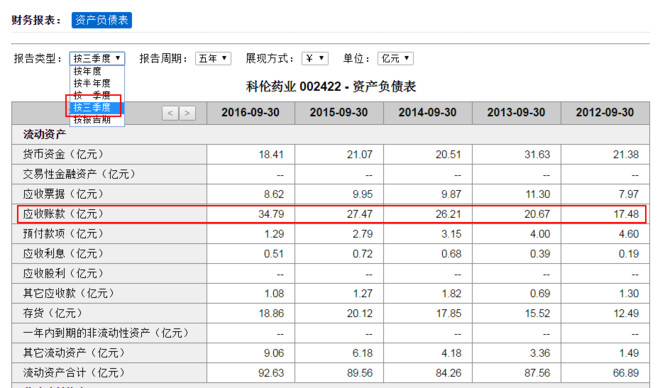The height and width of the screenshot is (388, 660).
Task: Click the 2016-09-30 column header
Action: click(250, 113)
